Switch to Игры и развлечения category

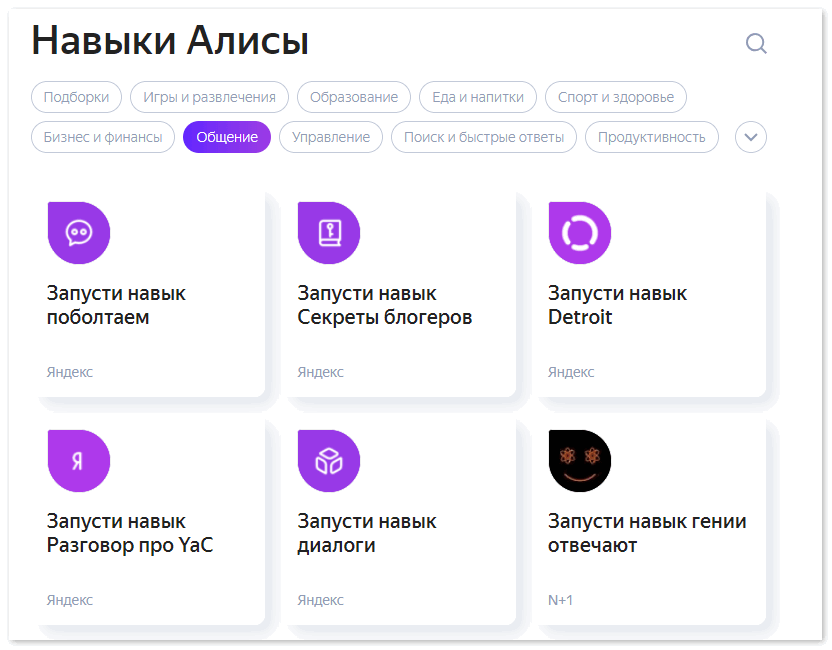coord(209,97)
